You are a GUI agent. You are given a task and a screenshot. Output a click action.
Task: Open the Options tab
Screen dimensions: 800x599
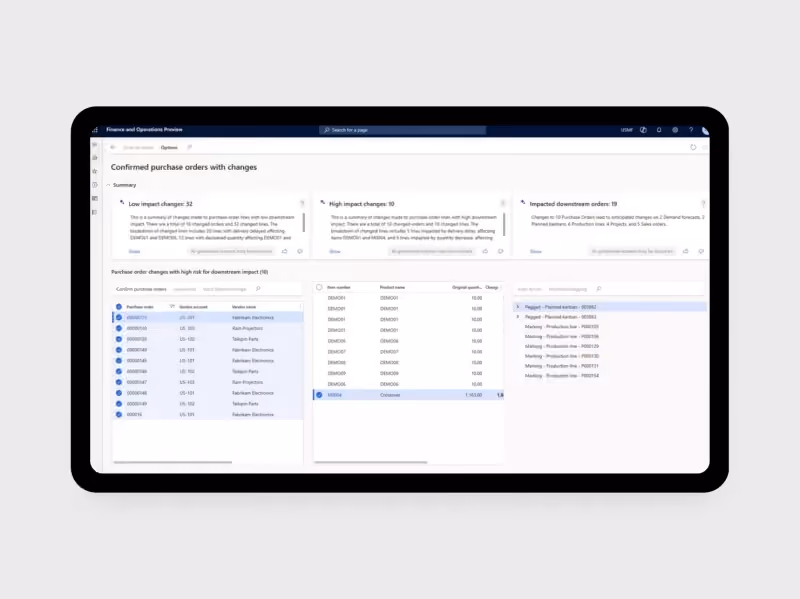coord(169,147)
